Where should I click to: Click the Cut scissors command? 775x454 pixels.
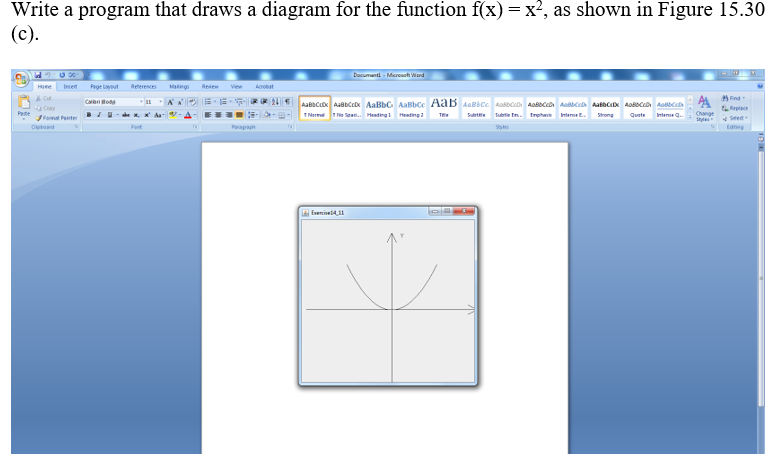point(43,98)
